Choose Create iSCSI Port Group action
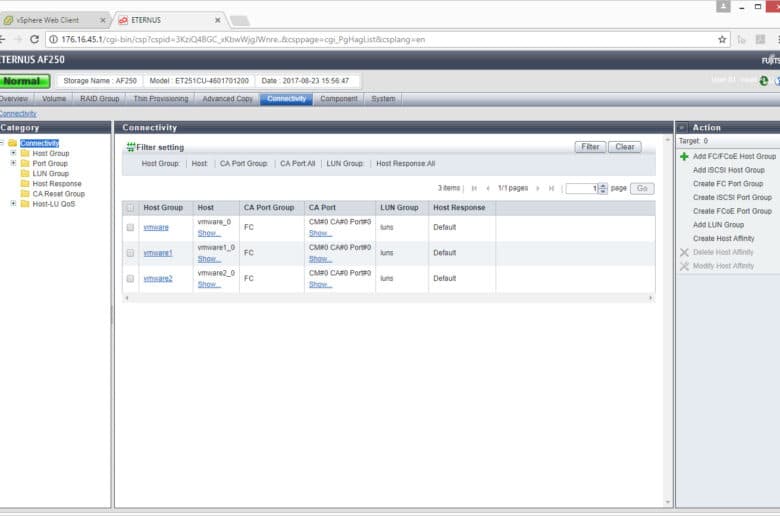 [x=732, y=198]
